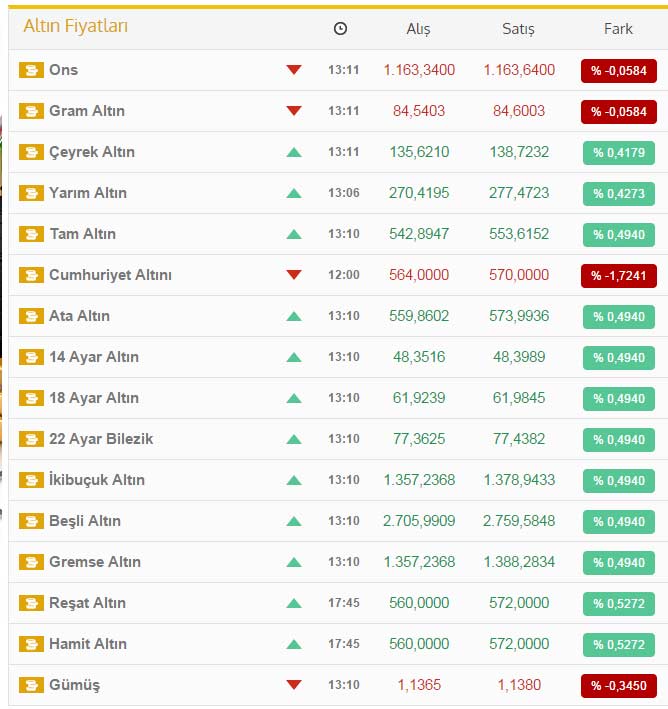The height and width of the screenshot is (709, 668).
Task: Click the gold icon beside Çeyrek Altın
Action: click(31, 152)
